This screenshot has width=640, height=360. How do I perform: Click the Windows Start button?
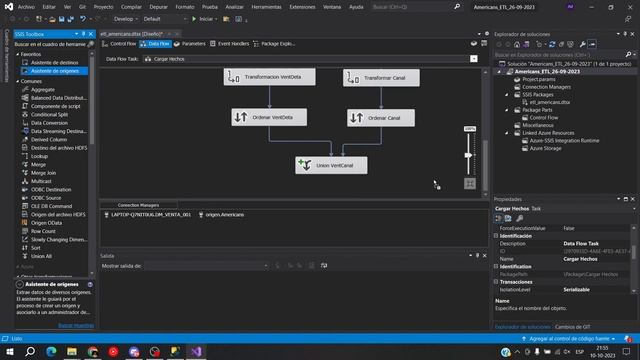tap(10, 351)
